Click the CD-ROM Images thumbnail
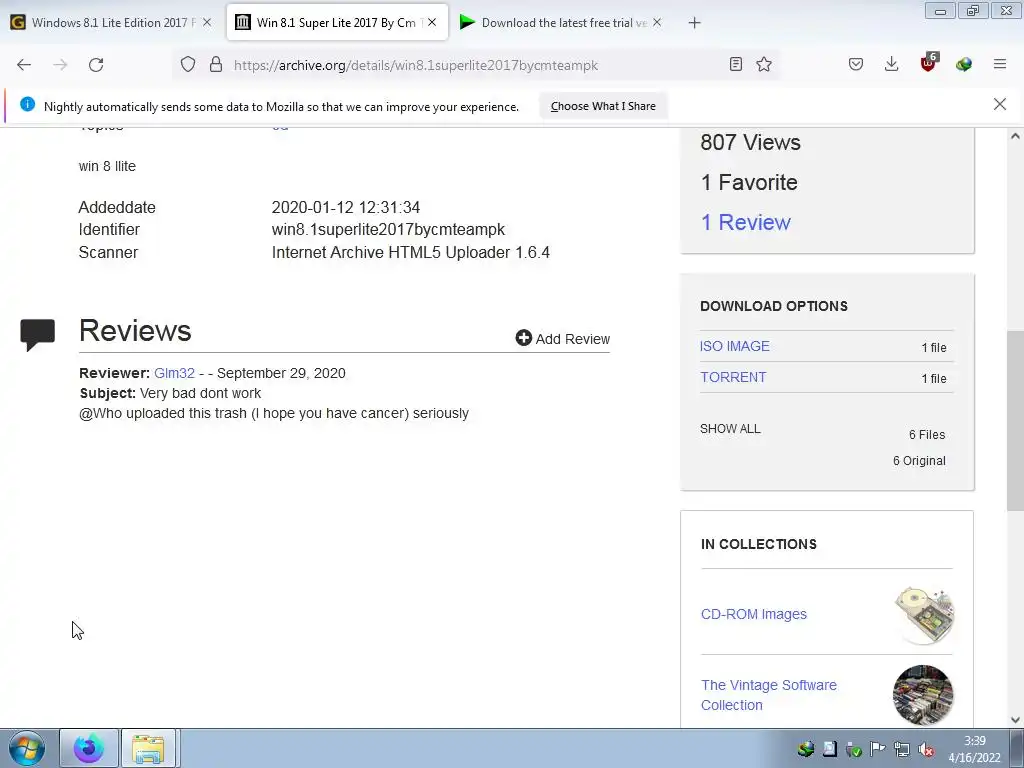The image size is (1024, 768). 923,615
